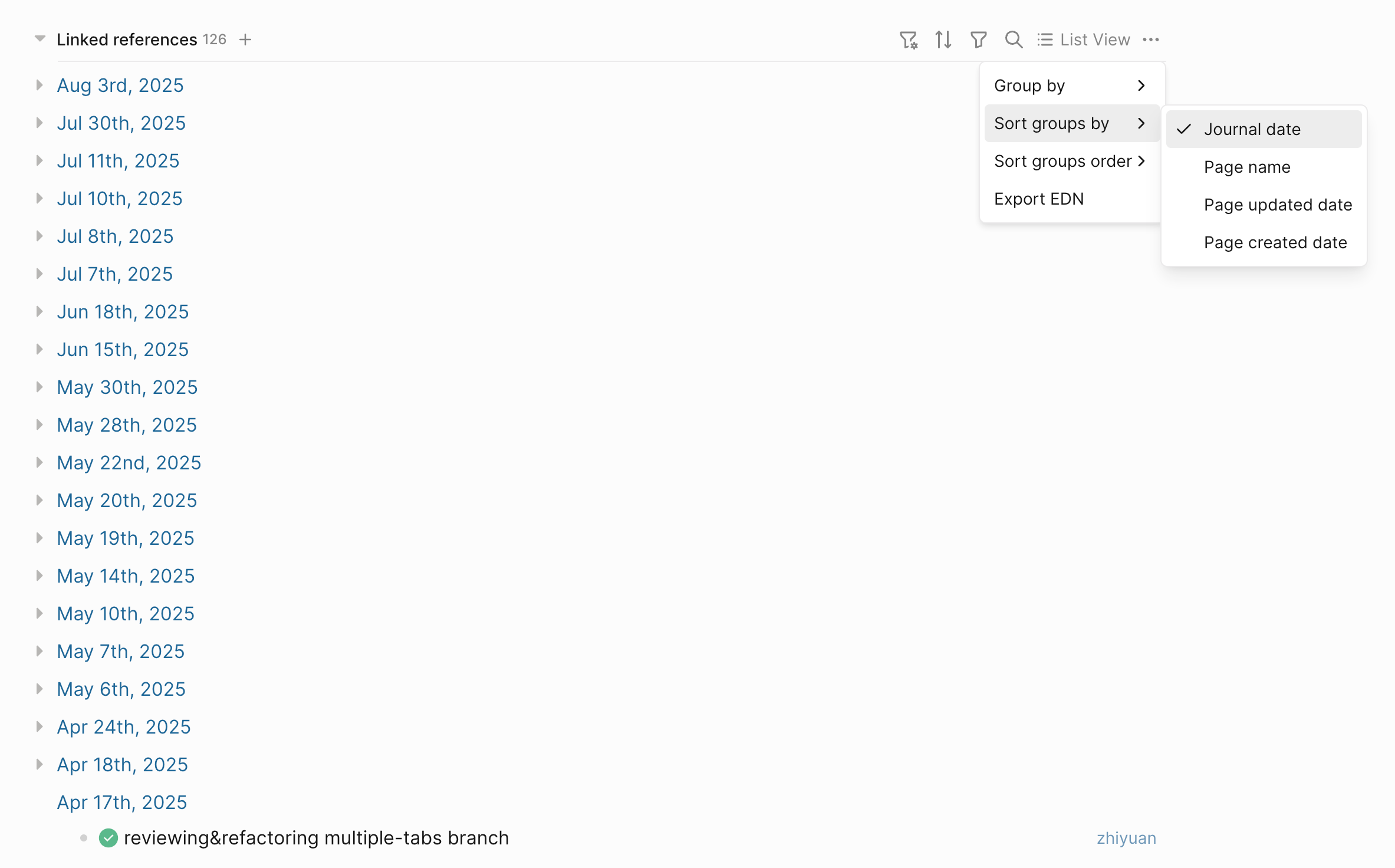Click the plus icon beside Linked references

click(x=245, y=40)
